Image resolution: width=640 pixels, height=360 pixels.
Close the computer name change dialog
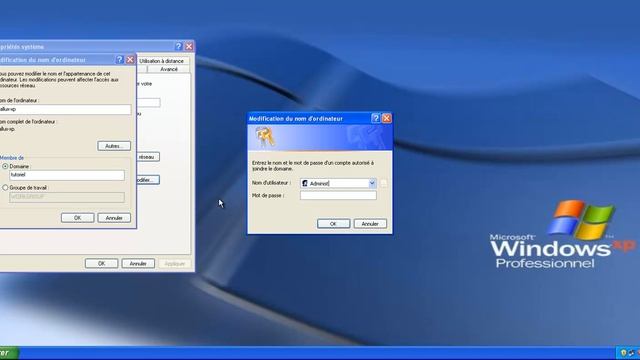point(130,60)
